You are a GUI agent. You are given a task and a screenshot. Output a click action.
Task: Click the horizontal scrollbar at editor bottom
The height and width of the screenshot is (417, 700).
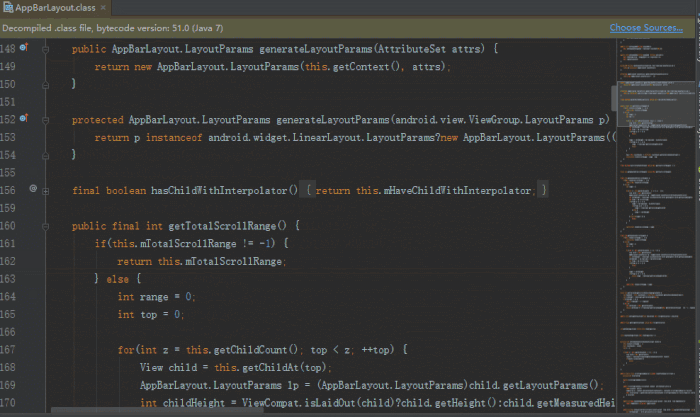click(157, 411)
